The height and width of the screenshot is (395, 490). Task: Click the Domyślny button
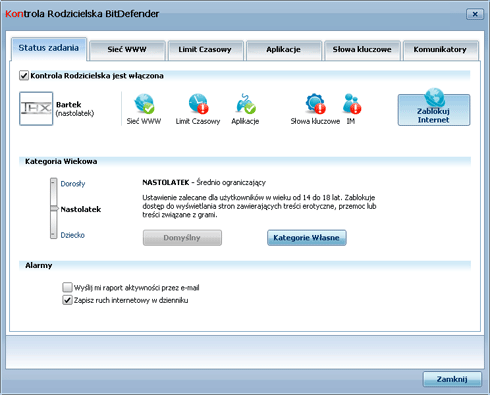[x=182, y=238]
